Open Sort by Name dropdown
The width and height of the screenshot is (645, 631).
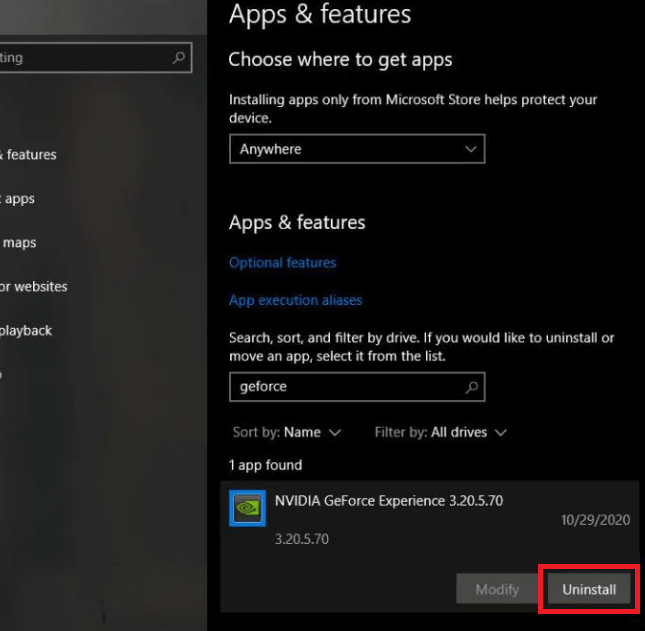point(287,432)
